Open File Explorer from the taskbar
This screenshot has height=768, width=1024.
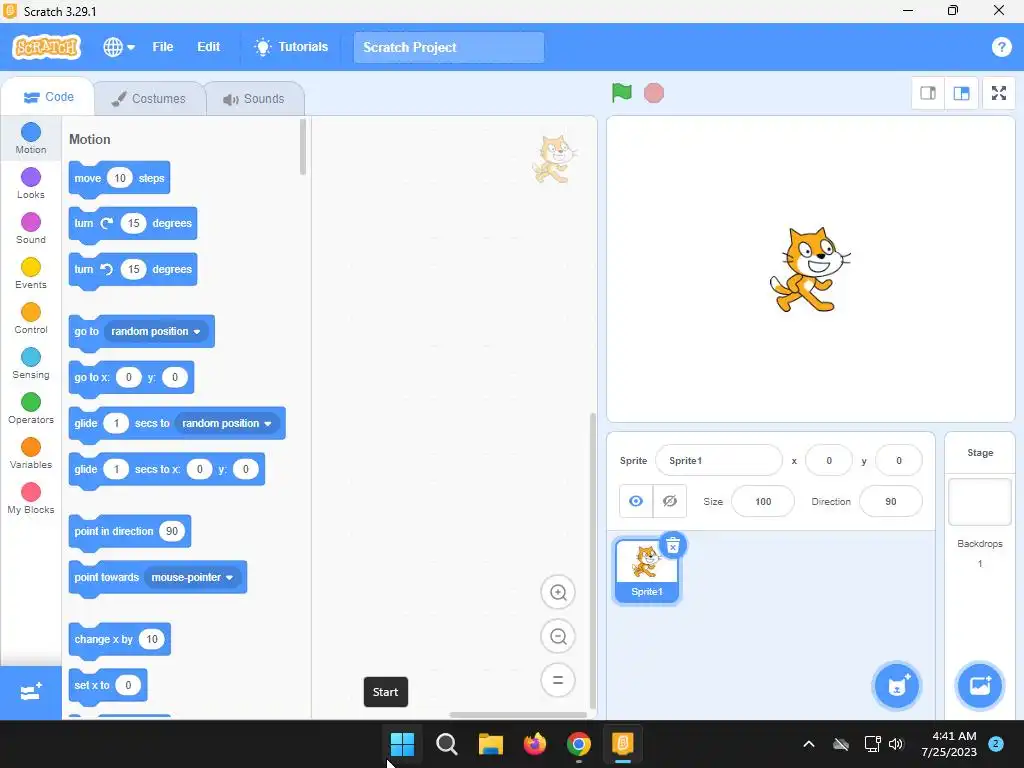[490, 744]
